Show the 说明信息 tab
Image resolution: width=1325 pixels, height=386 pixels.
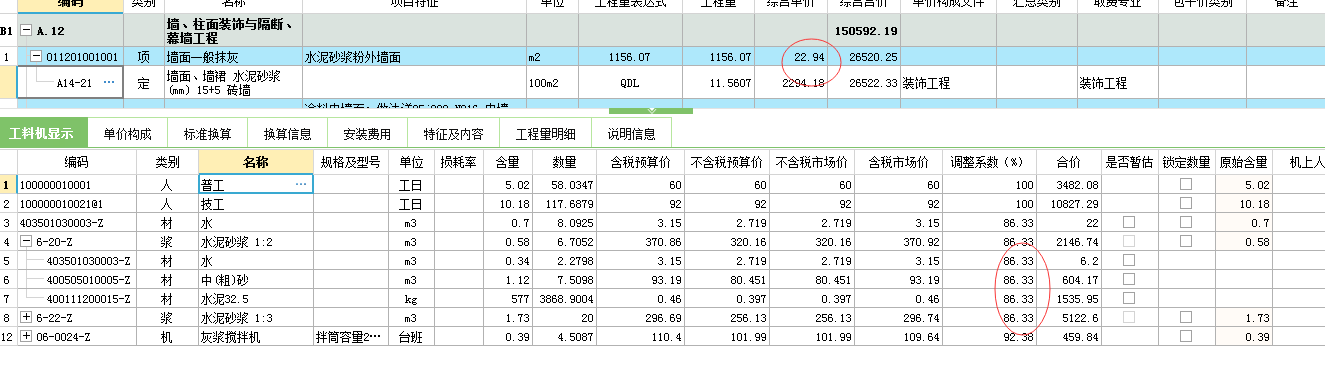coord(631,133)
